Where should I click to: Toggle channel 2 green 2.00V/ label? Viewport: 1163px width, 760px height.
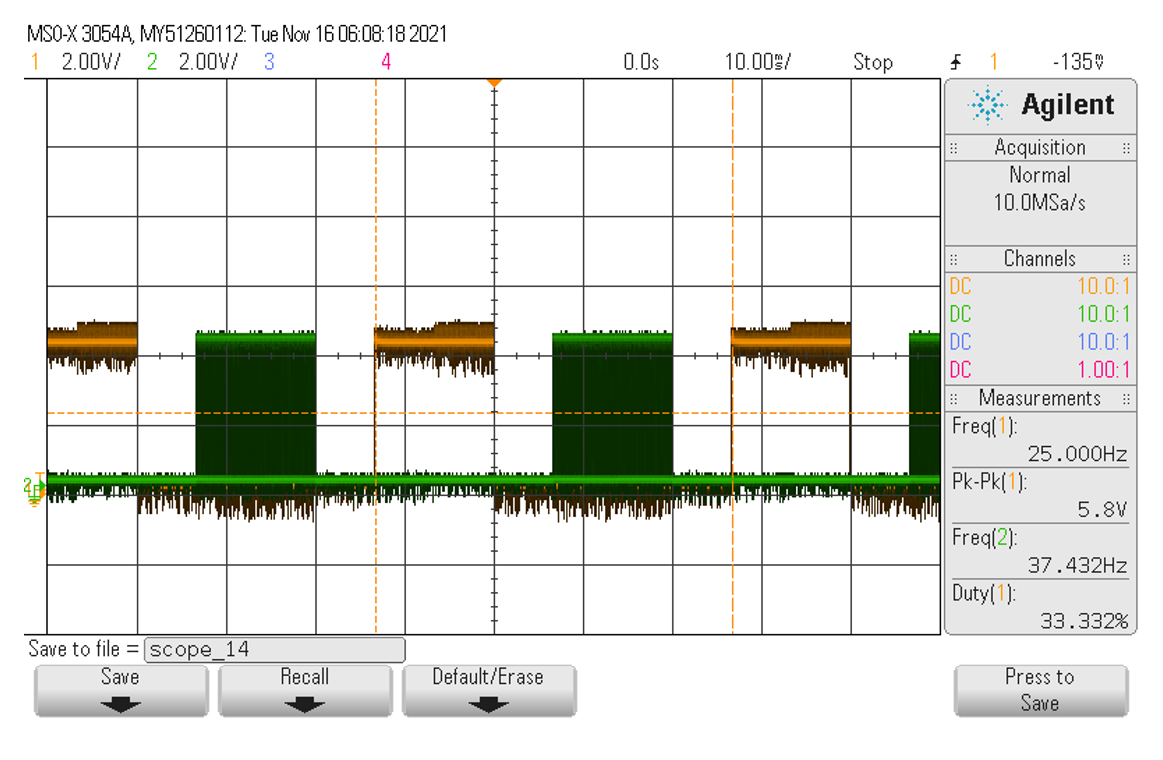pyautogui.click(x=194, y=62)
